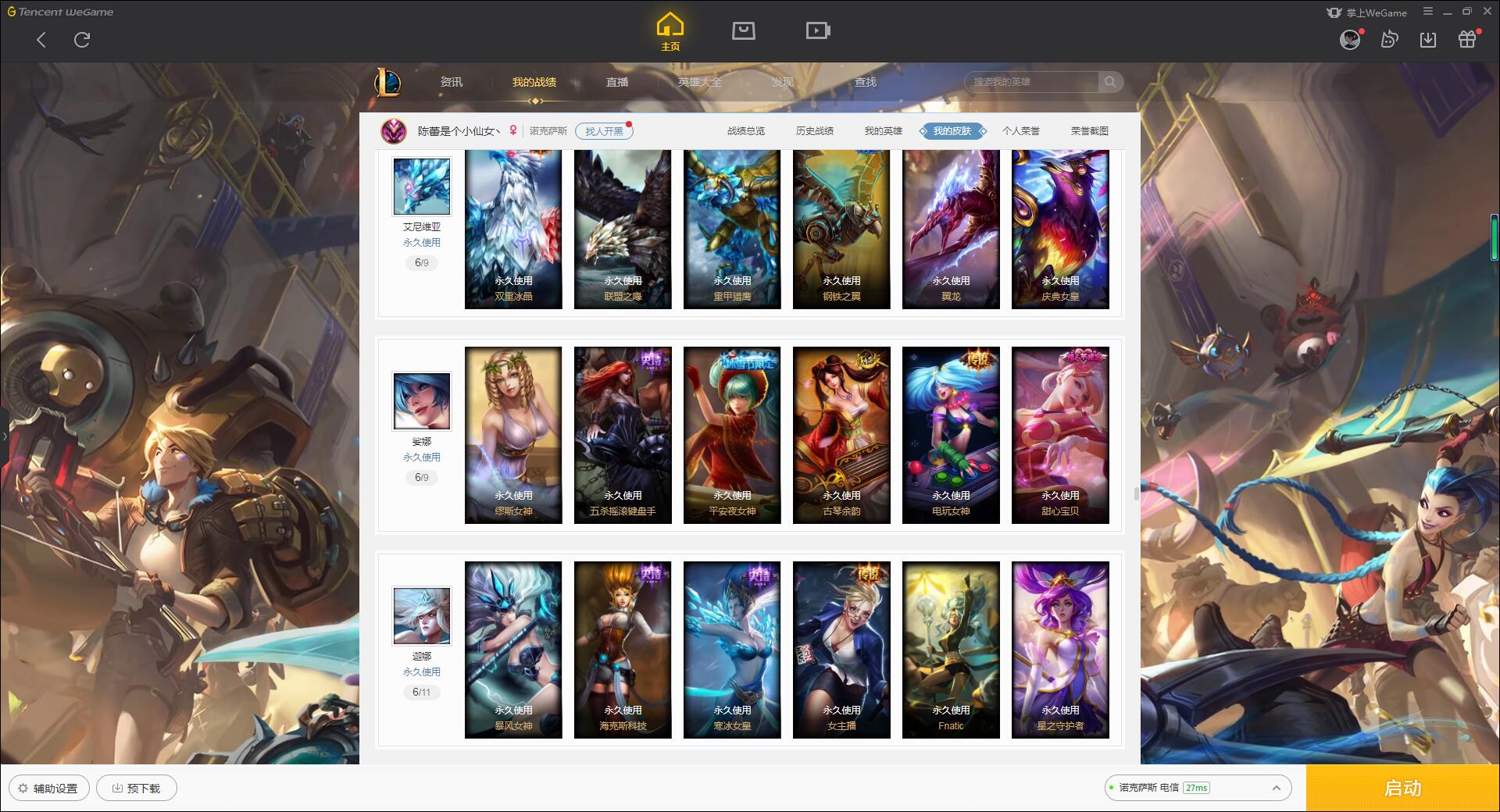Open the 双重冰晶 skin card

[x=513, y=229]
